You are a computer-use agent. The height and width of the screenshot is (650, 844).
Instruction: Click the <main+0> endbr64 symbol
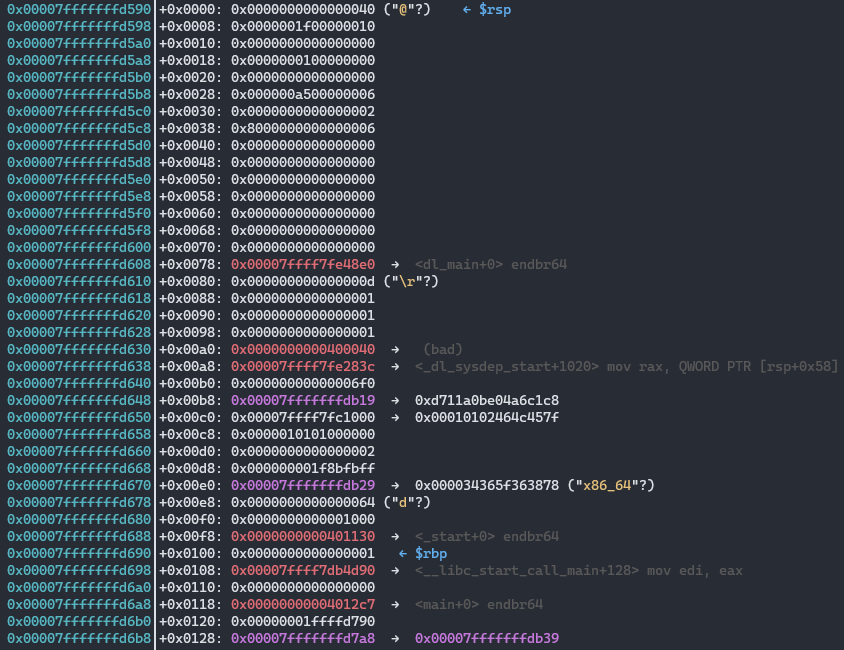pos(479,604)
